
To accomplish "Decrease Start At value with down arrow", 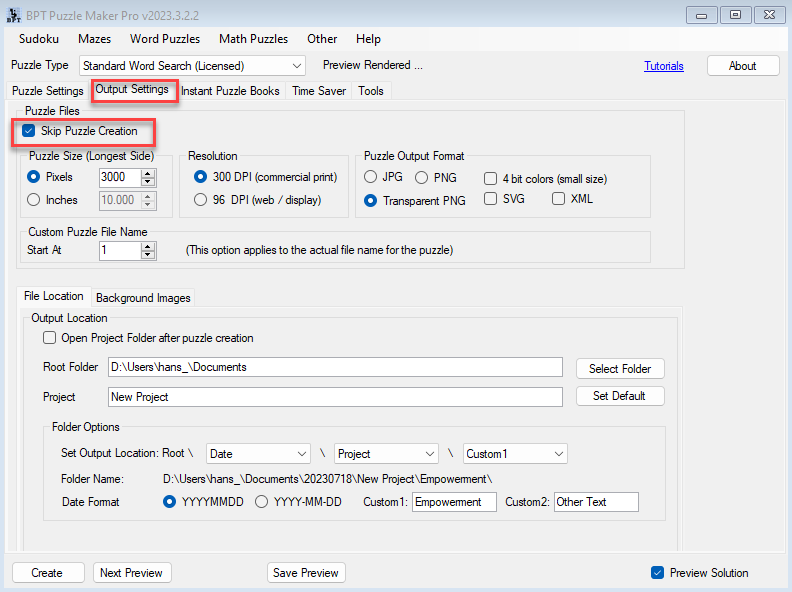I will coord(149,255).
